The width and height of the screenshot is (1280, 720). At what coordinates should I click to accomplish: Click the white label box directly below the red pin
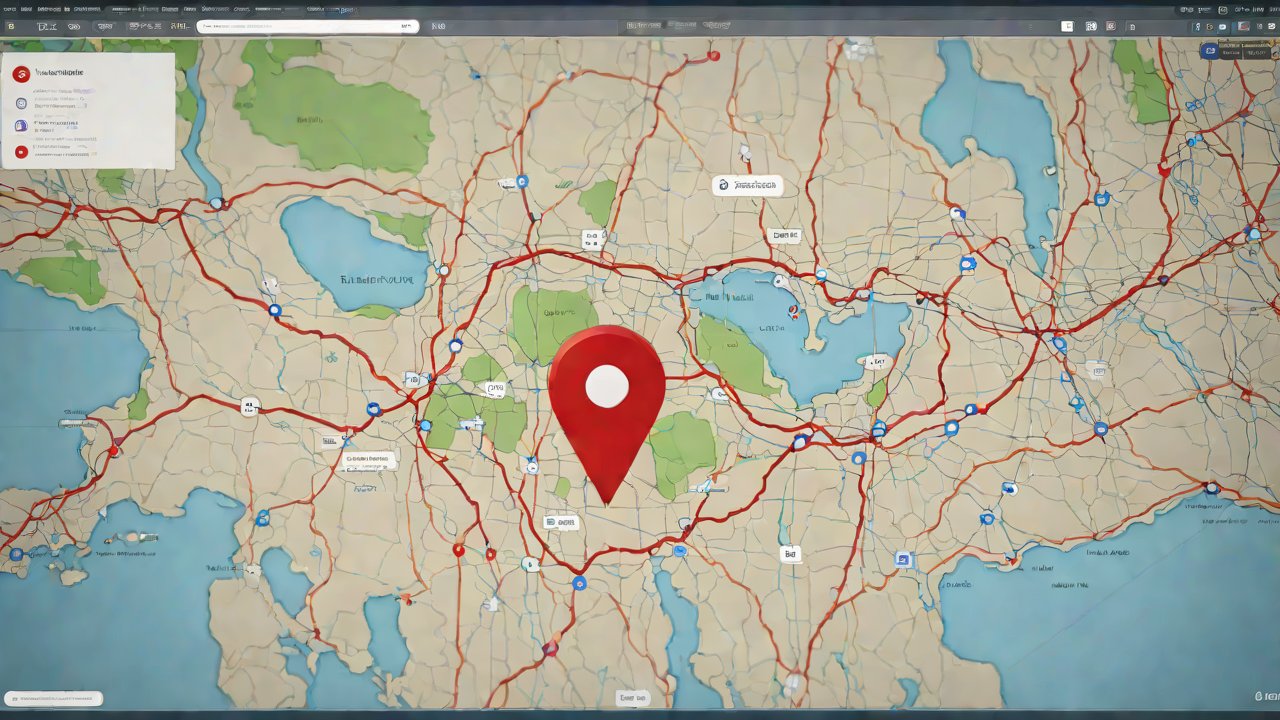coord(561,522)
